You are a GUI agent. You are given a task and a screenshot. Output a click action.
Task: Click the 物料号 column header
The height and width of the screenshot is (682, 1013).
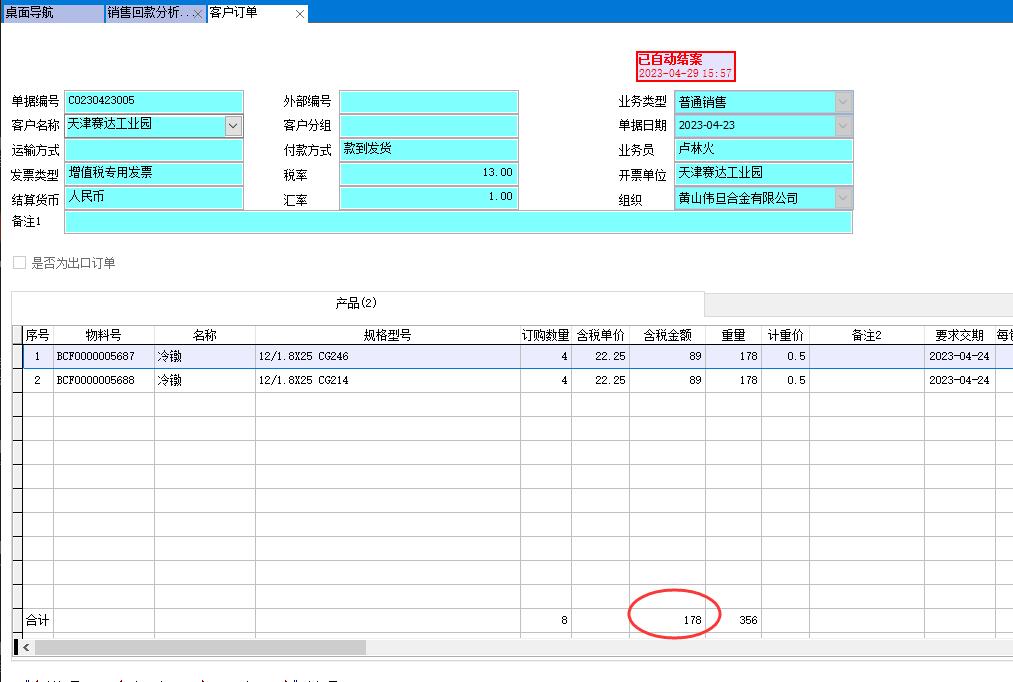click(x=103, y=335)
